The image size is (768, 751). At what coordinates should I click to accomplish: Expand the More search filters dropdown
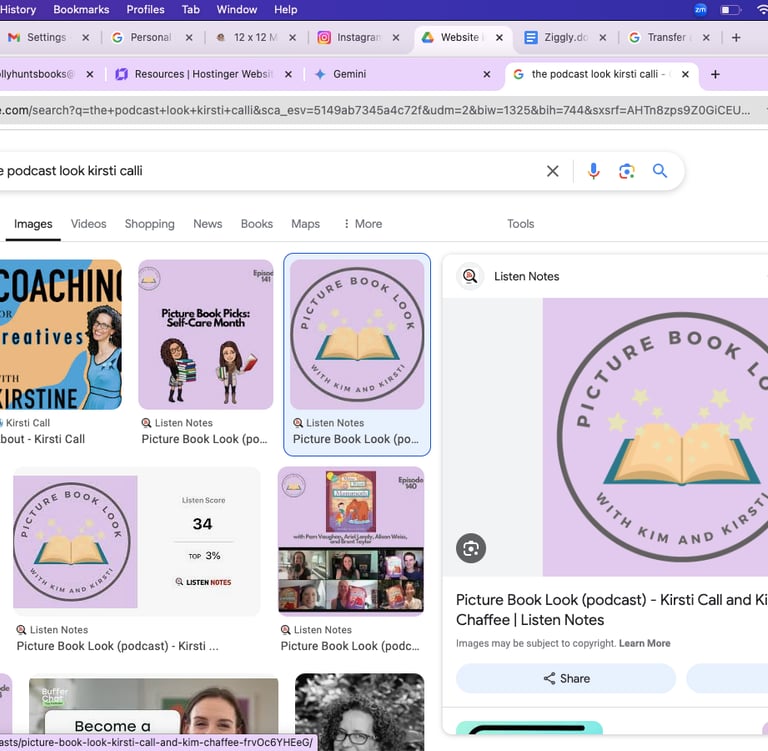(362, 224)
